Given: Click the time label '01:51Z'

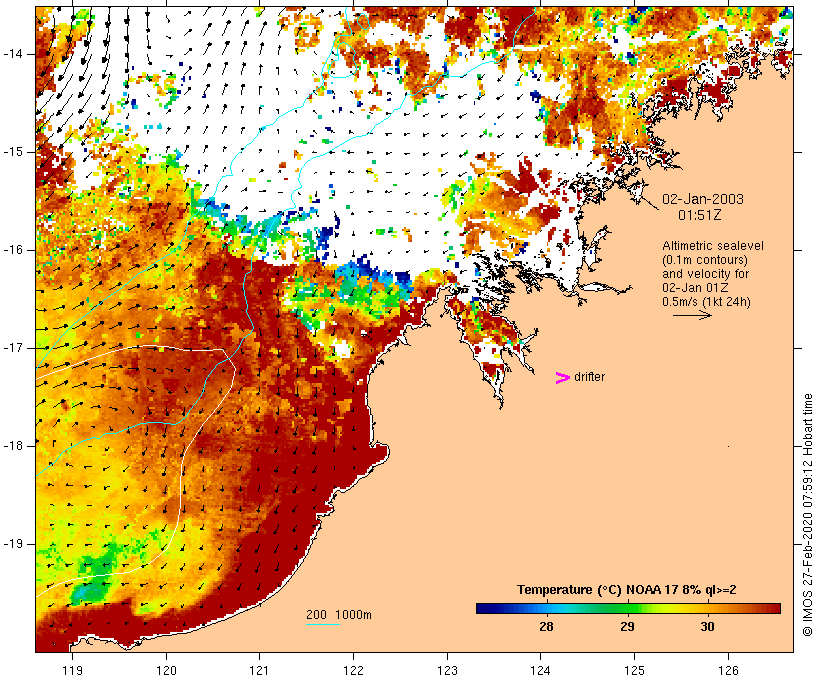Looking at the screenshot, I should (699, 215).
